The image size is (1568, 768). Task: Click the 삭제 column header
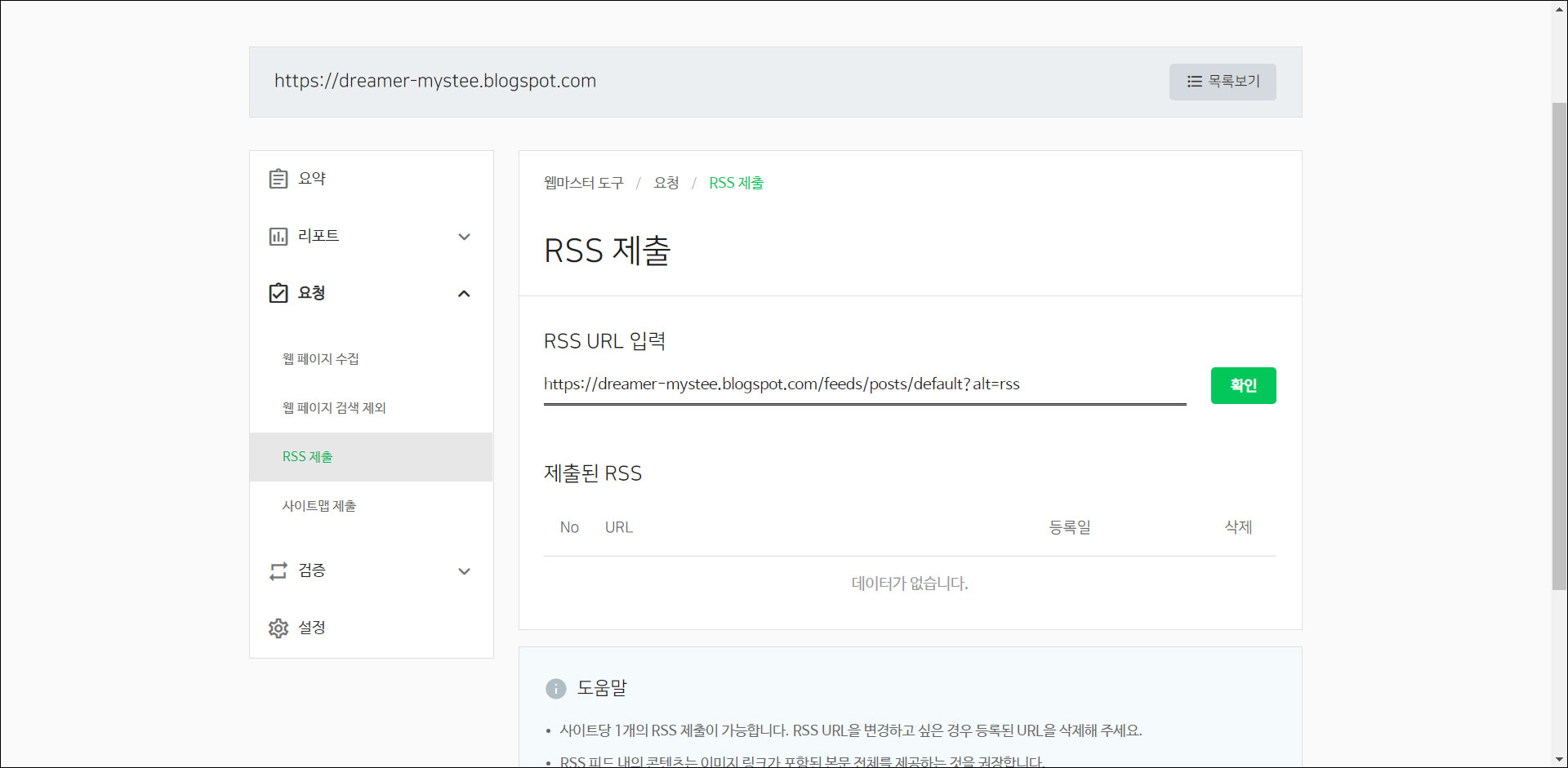(x=1238, y=527)
